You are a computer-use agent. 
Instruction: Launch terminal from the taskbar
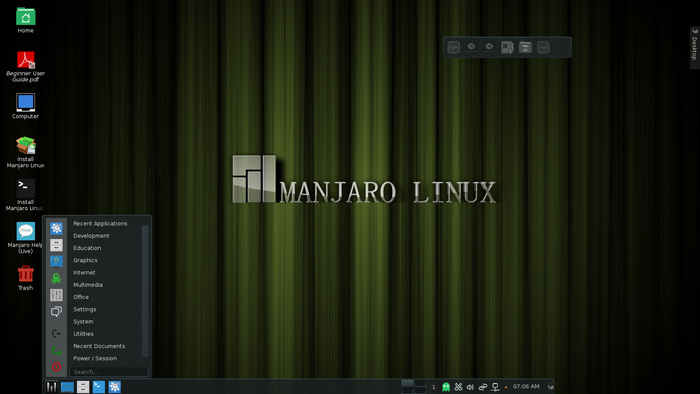click(99, 387)
